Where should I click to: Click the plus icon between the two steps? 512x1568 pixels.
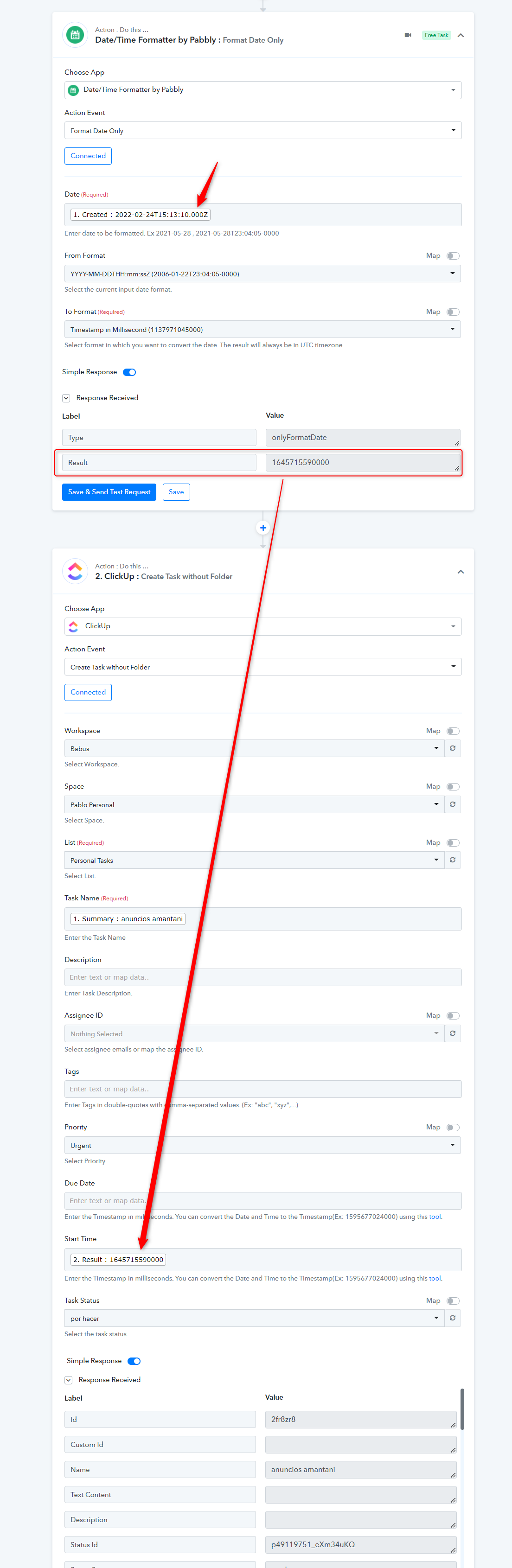[263, 528]
